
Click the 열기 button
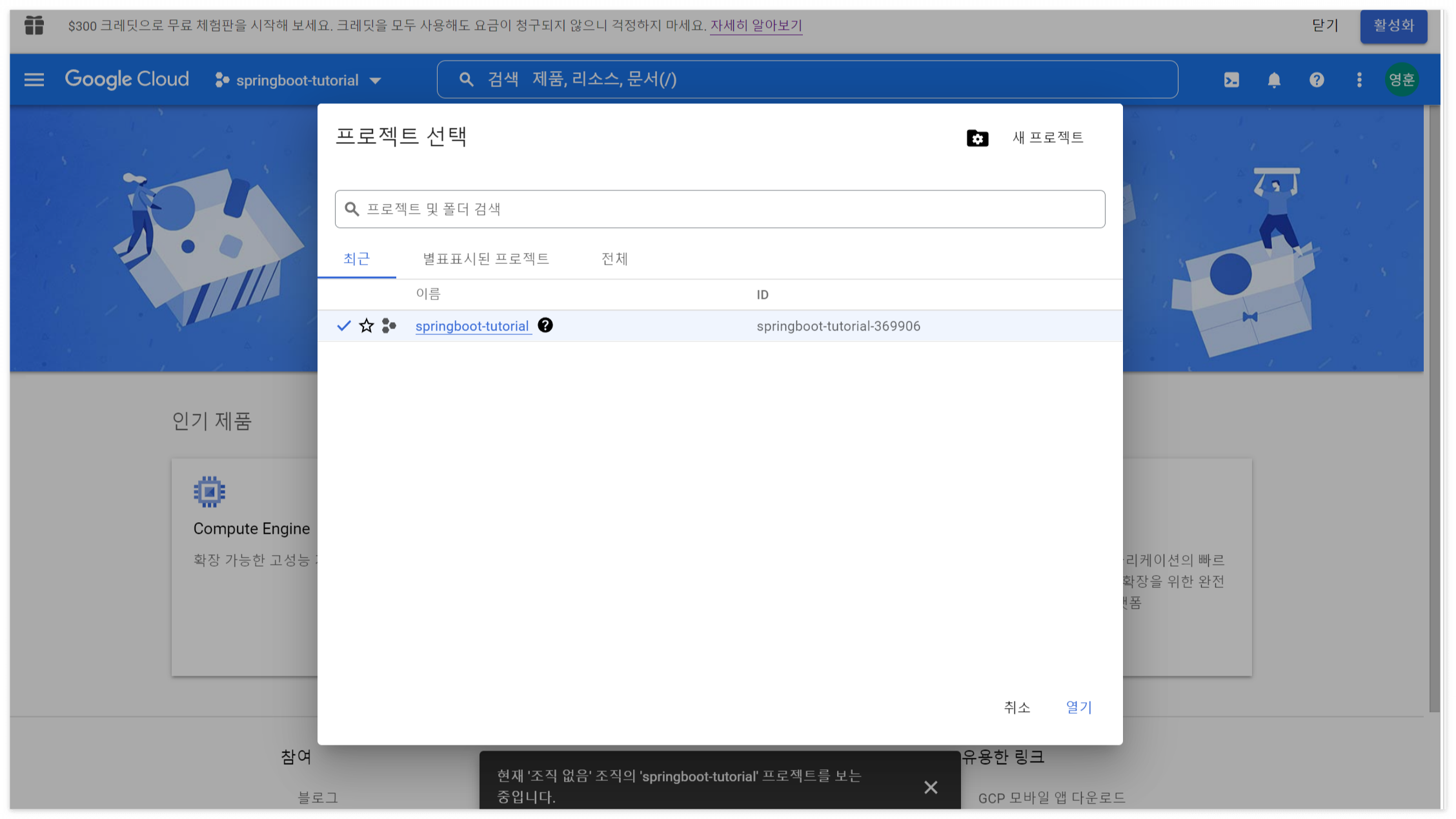point(1078,707)
